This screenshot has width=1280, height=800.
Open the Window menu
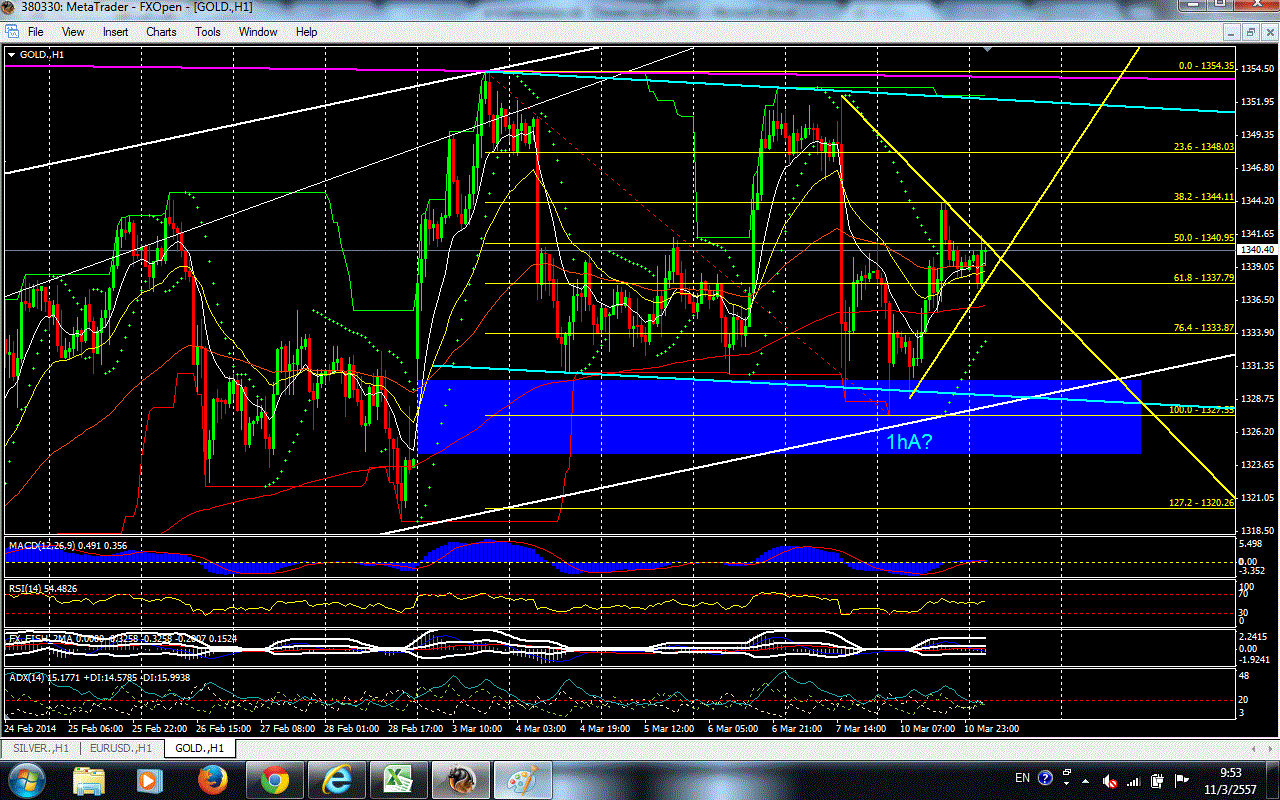tap(258, 31)
